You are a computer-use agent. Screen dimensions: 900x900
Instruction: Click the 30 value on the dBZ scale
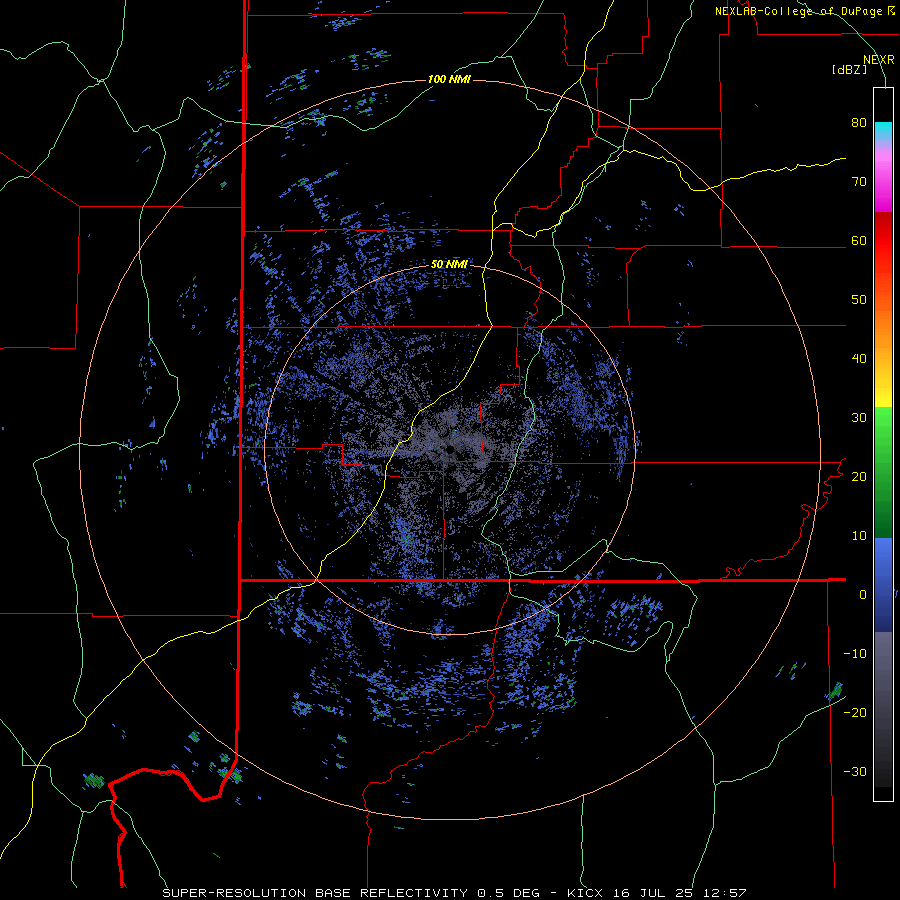pyautogui.click(x=859, y=418)
